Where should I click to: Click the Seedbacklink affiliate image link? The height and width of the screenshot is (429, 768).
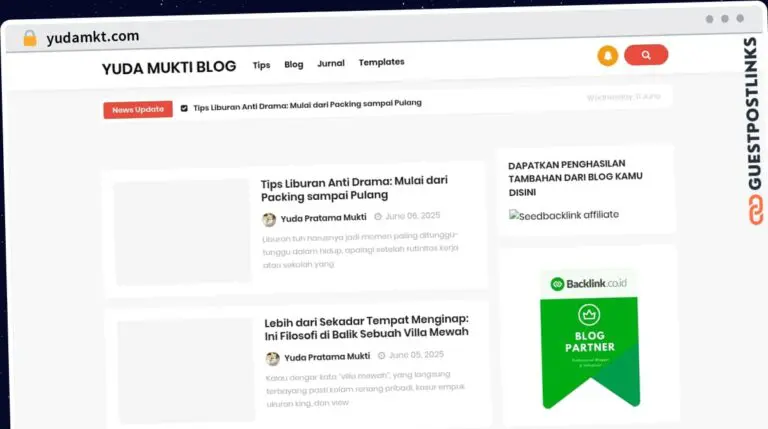tap(564, 215)
